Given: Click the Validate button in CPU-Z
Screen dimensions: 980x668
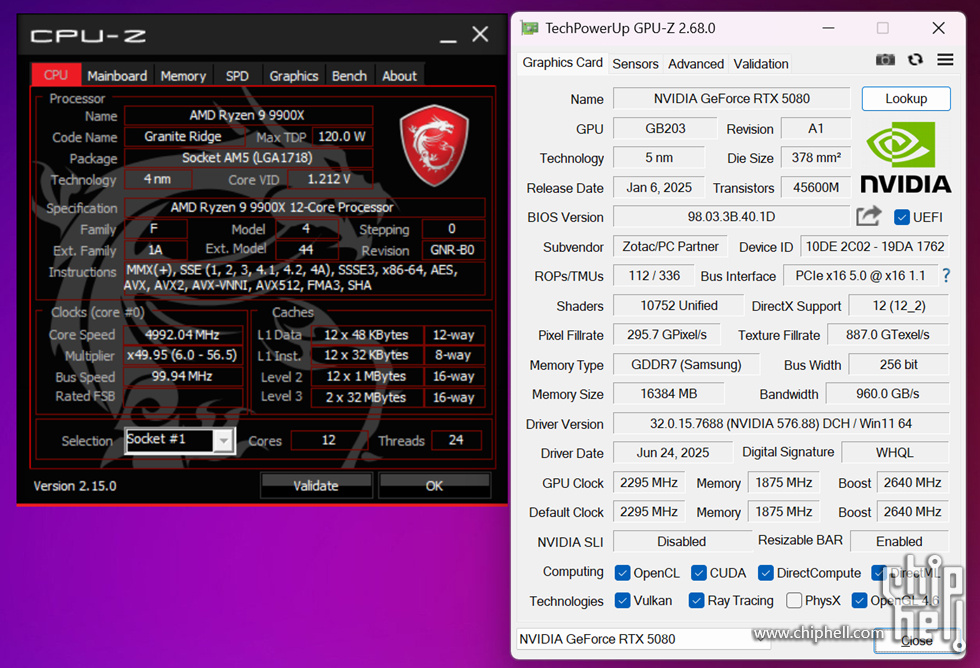Looking at the screenshot, I should (x=315, y=486).
